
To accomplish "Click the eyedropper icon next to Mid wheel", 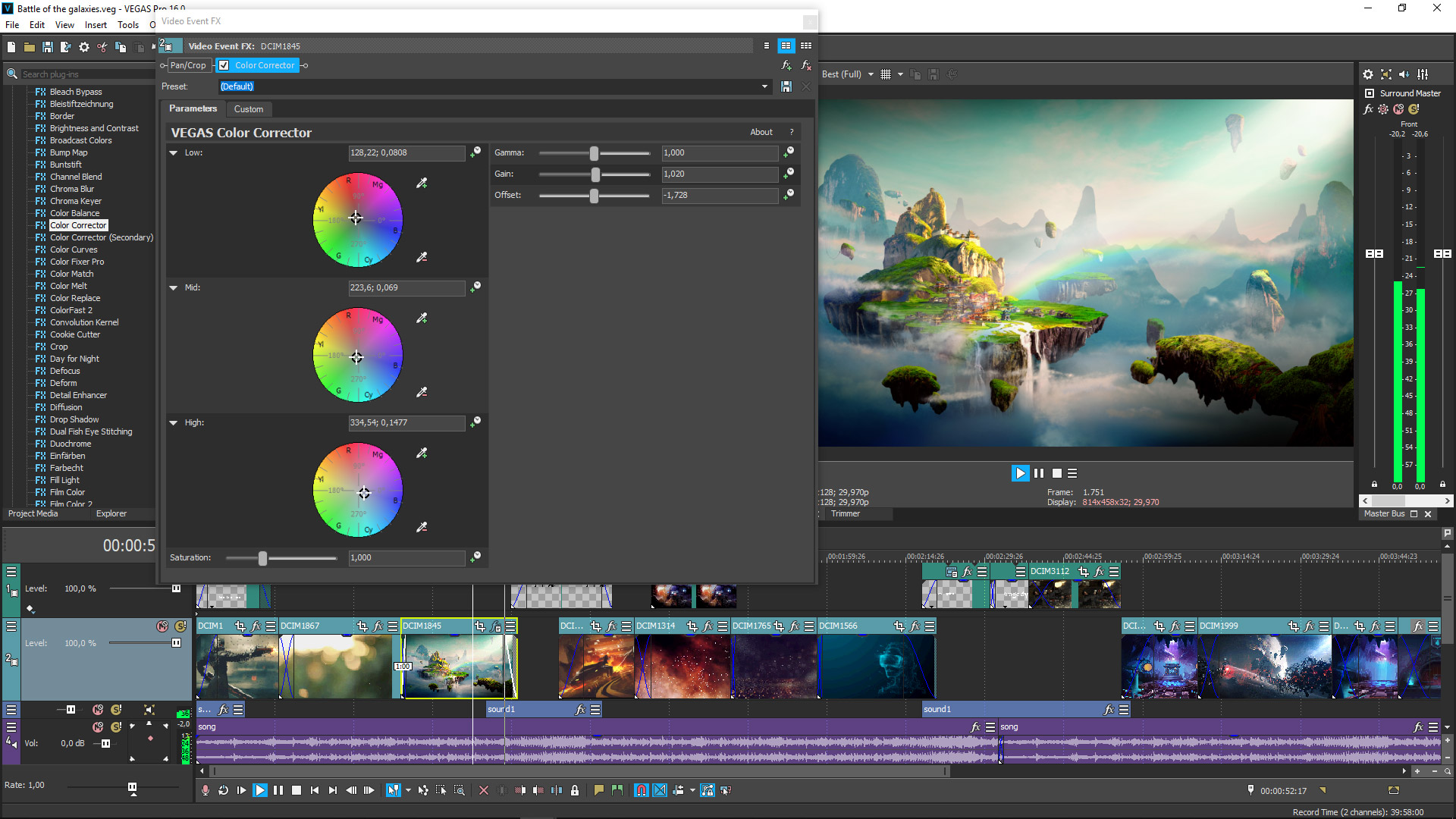I will click(x=422, y=318).
